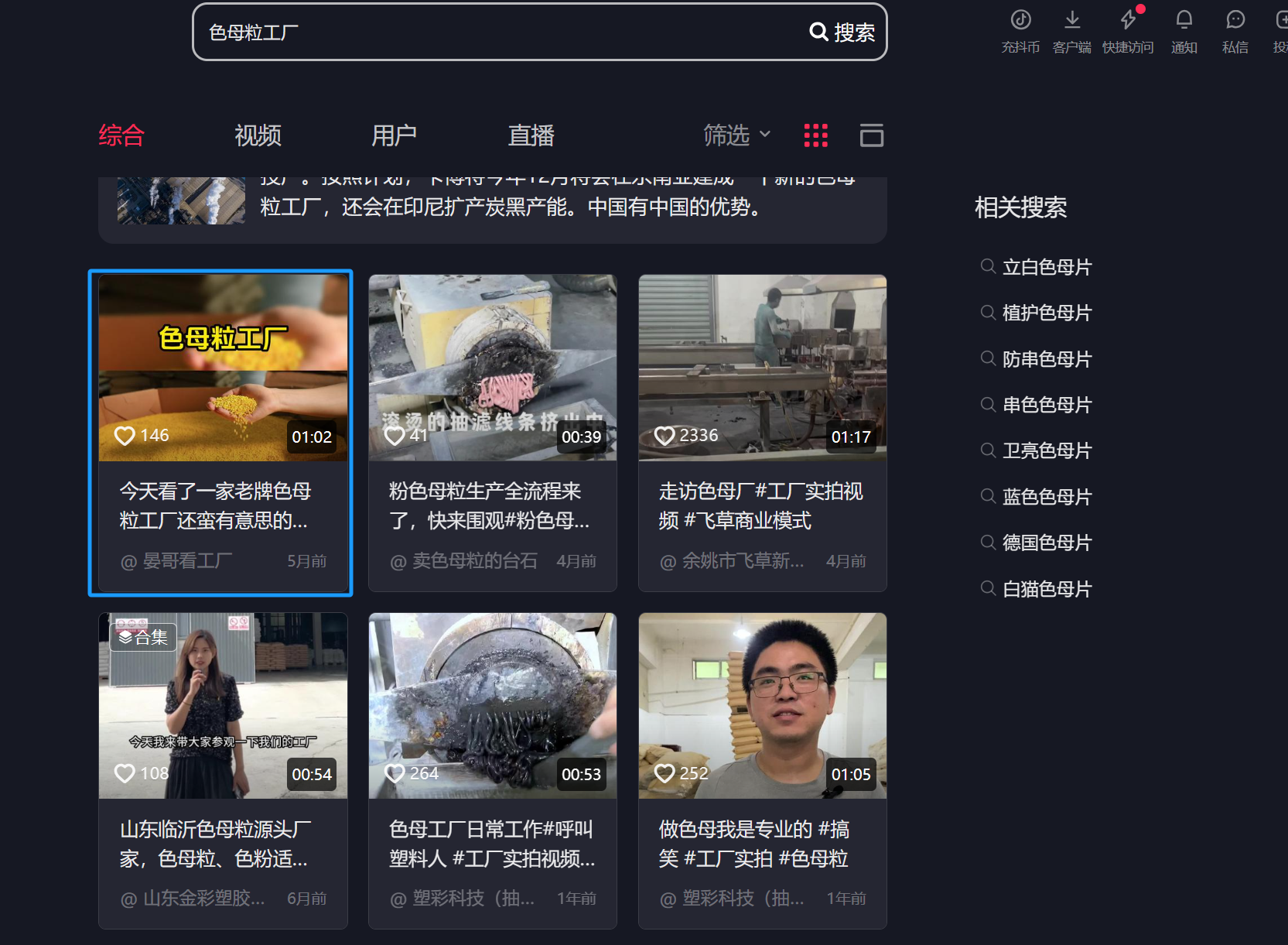The image size is (1288, 945).
Task: Select the red grid view icon
Action: (816, 135)
